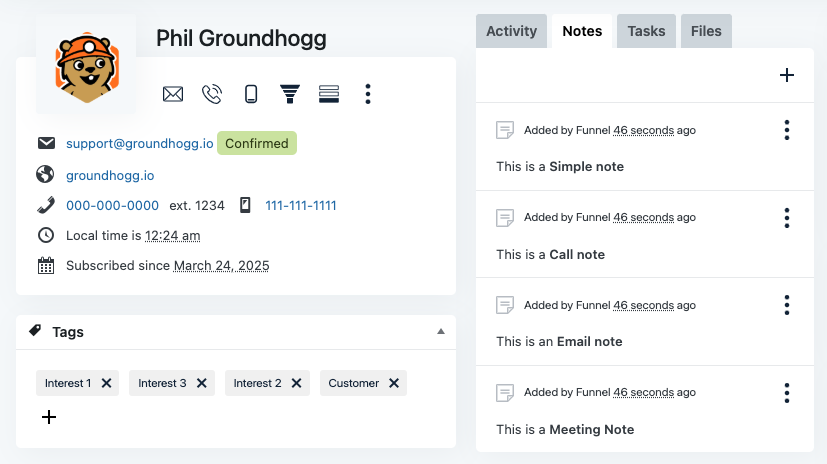Click the 'ext. 1234' extension text
Viewport: 827px width, 464px height.
tap(197, 206)
